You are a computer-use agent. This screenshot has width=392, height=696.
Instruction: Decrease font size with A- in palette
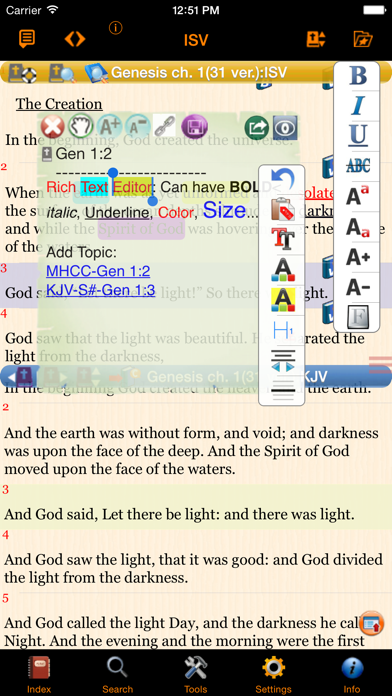pos(357,287)
